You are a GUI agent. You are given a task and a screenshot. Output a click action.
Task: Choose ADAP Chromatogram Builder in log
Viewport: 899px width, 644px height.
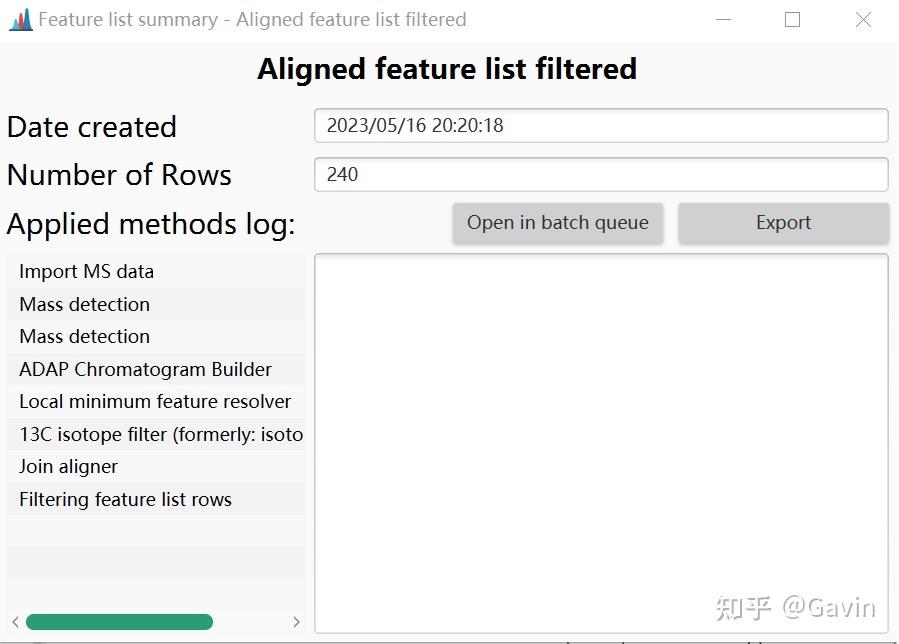[x=145, y=369]
